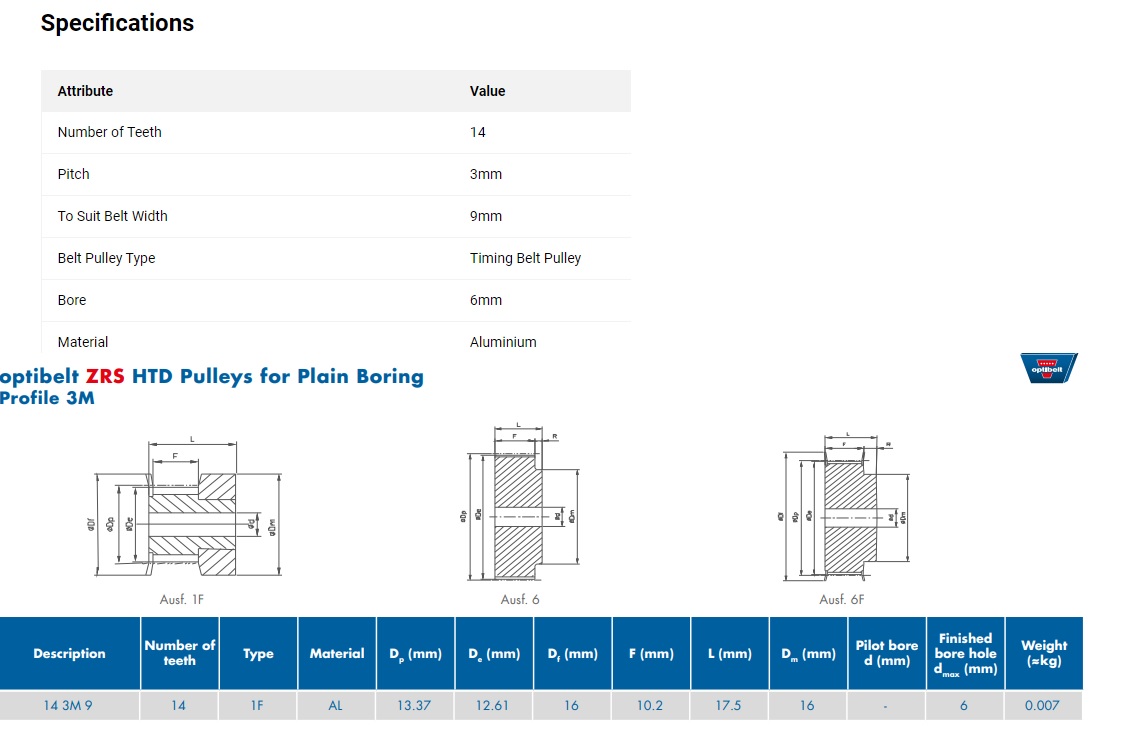The image size is (1134, 733).
Task: Click the optibelt logo
Action: [x=1049, y=368]
